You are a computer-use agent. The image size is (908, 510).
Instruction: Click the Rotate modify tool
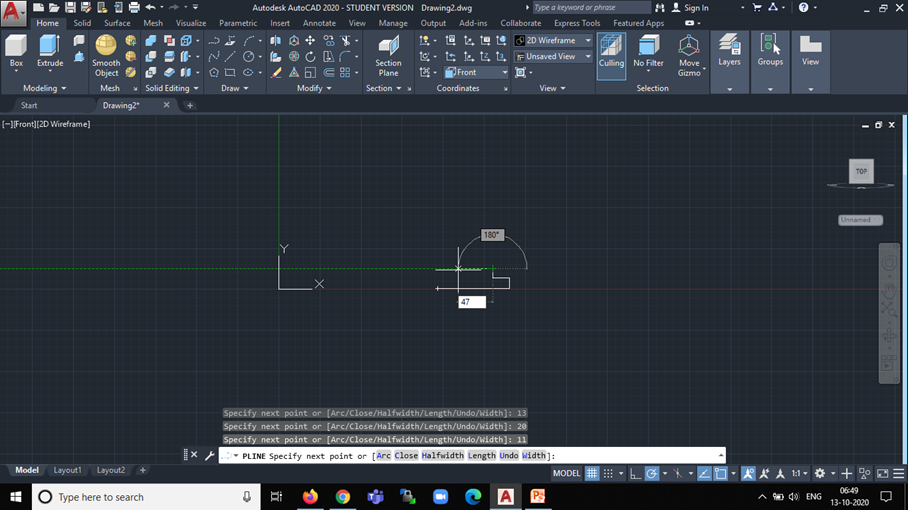click(310, 57)
